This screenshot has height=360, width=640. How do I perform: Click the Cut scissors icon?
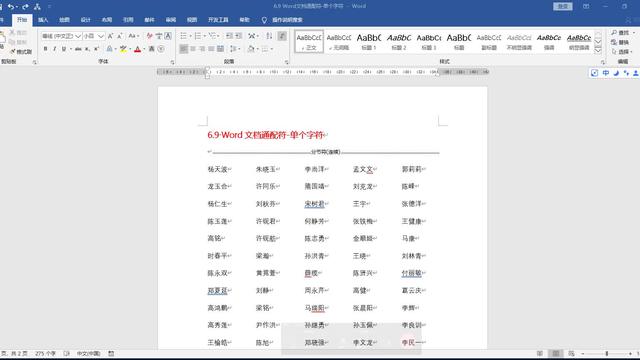[12, 33]
